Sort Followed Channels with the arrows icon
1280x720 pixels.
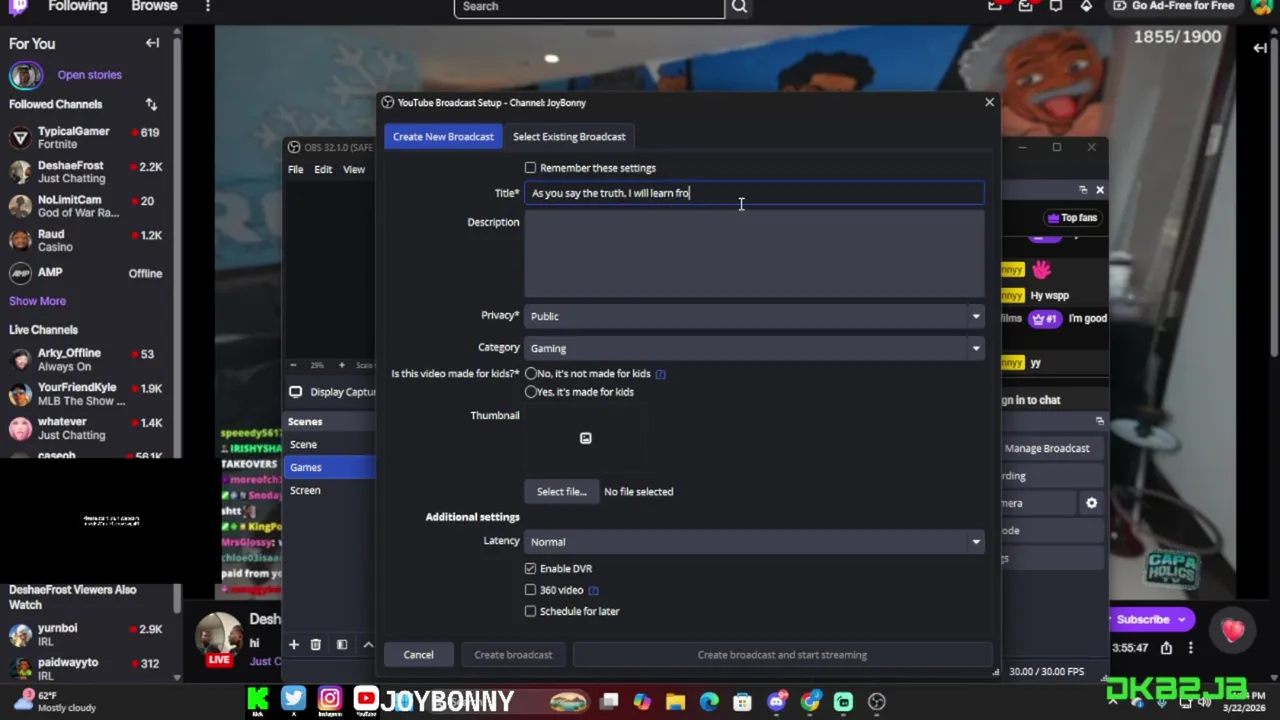(x=151, y=104)
